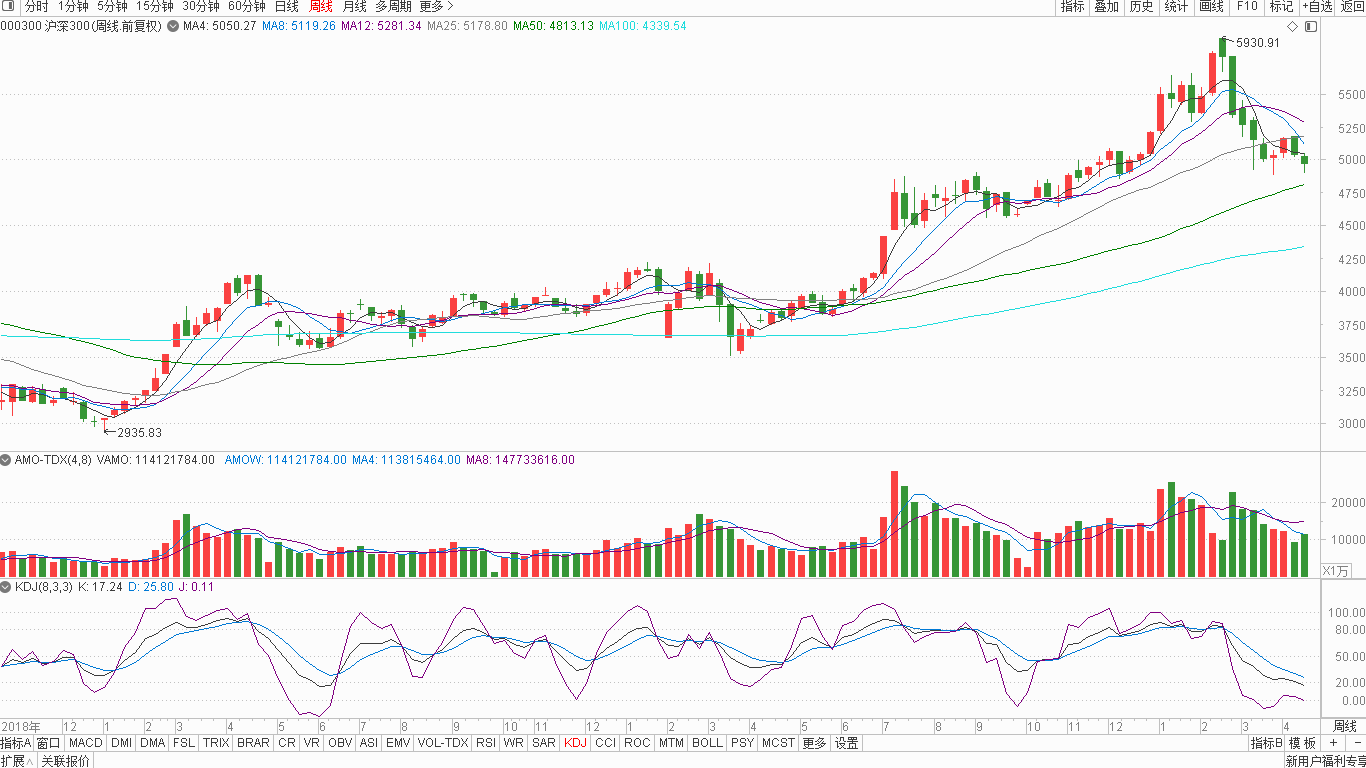Switch the indicator to MTM
Image resolution: width=1366 pixels, height=768 pixels.
tap(672, 743)
